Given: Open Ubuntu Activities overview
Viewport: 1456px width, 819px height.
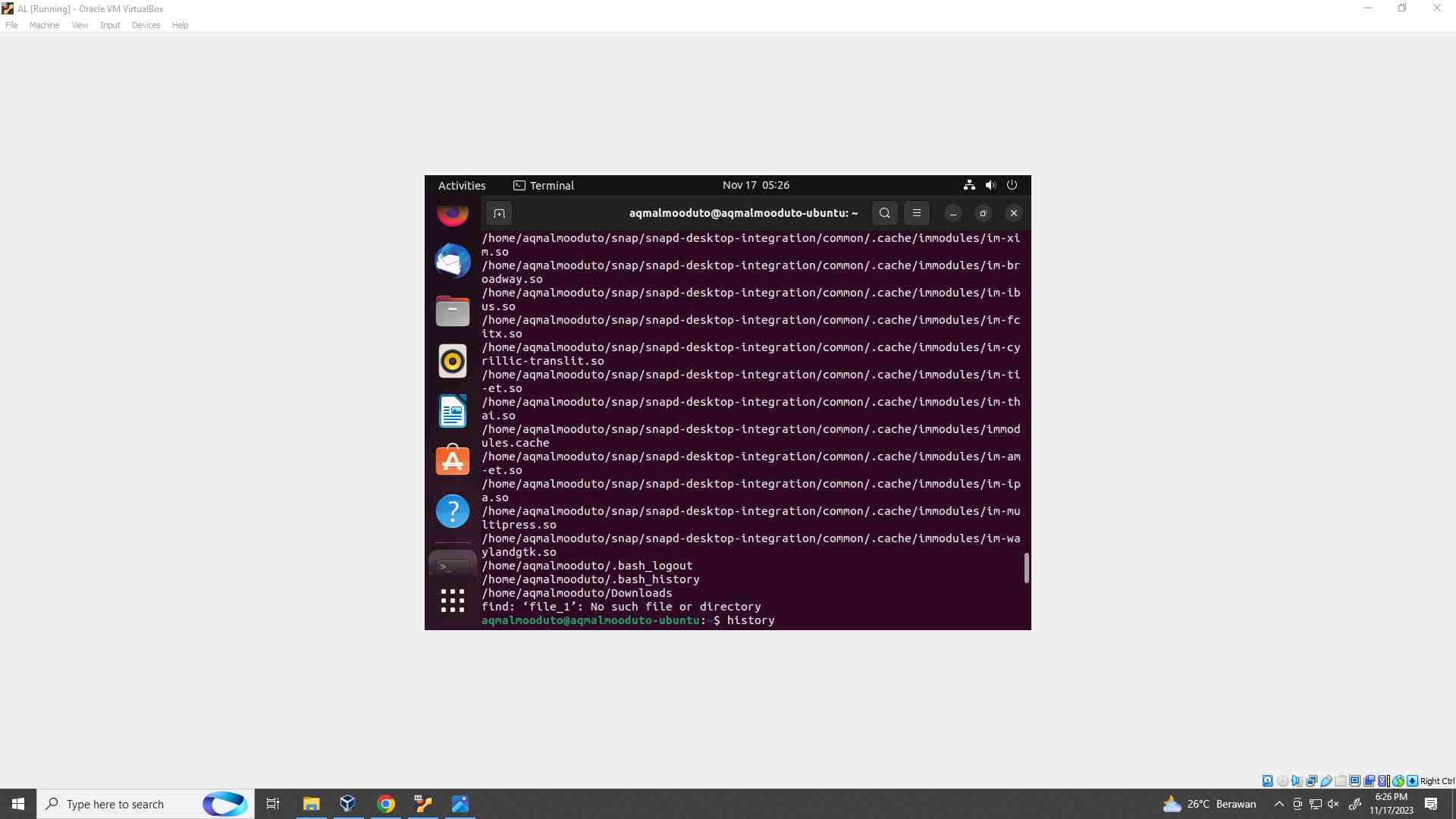Looking at the screenshot, I should click(462, 186).
